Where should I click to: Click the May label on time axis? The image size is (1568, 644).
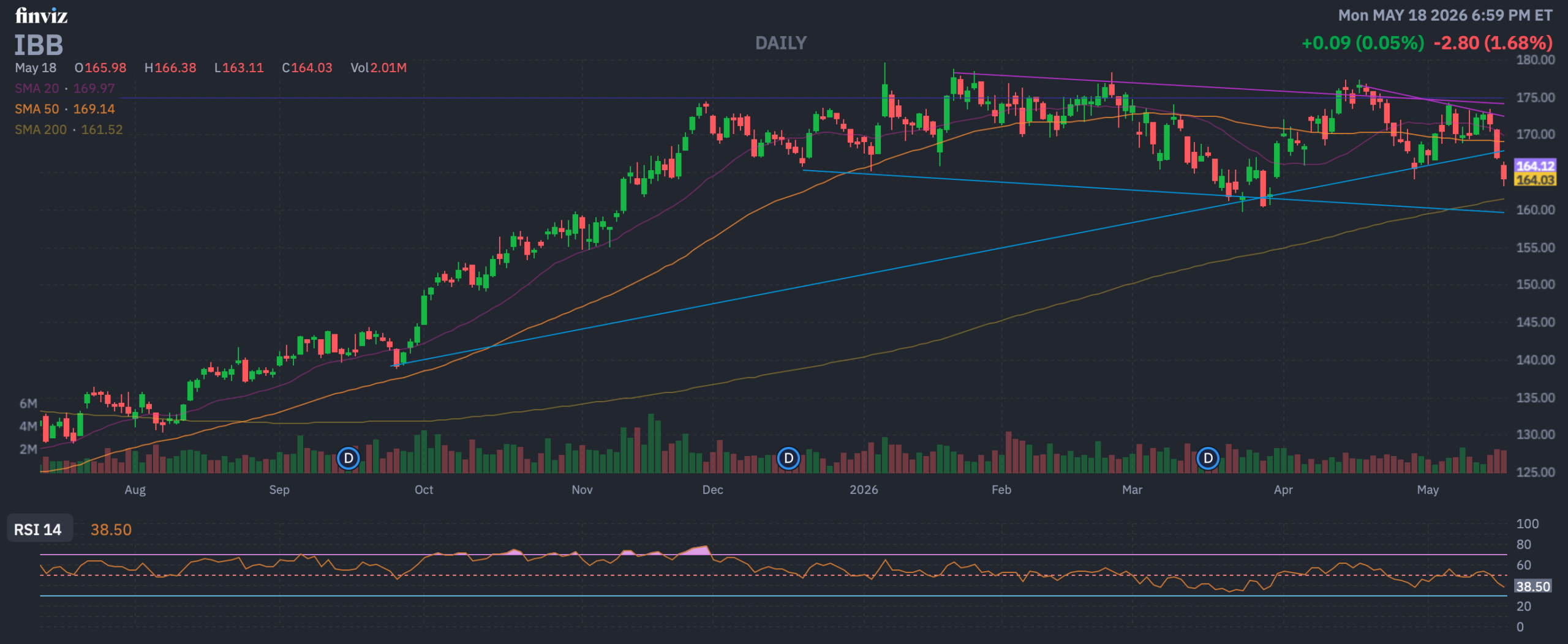[x=1428, y=490]
